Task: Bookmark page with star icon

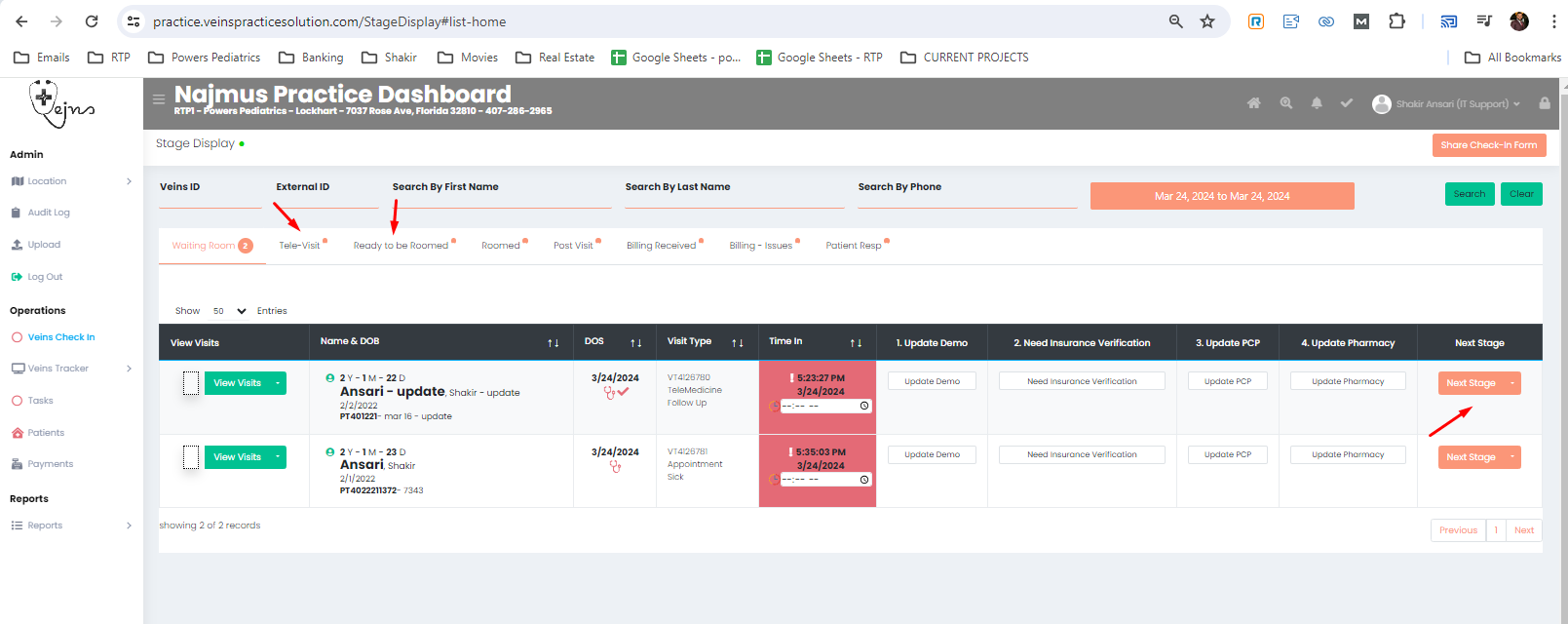Action: (1207, 21)
